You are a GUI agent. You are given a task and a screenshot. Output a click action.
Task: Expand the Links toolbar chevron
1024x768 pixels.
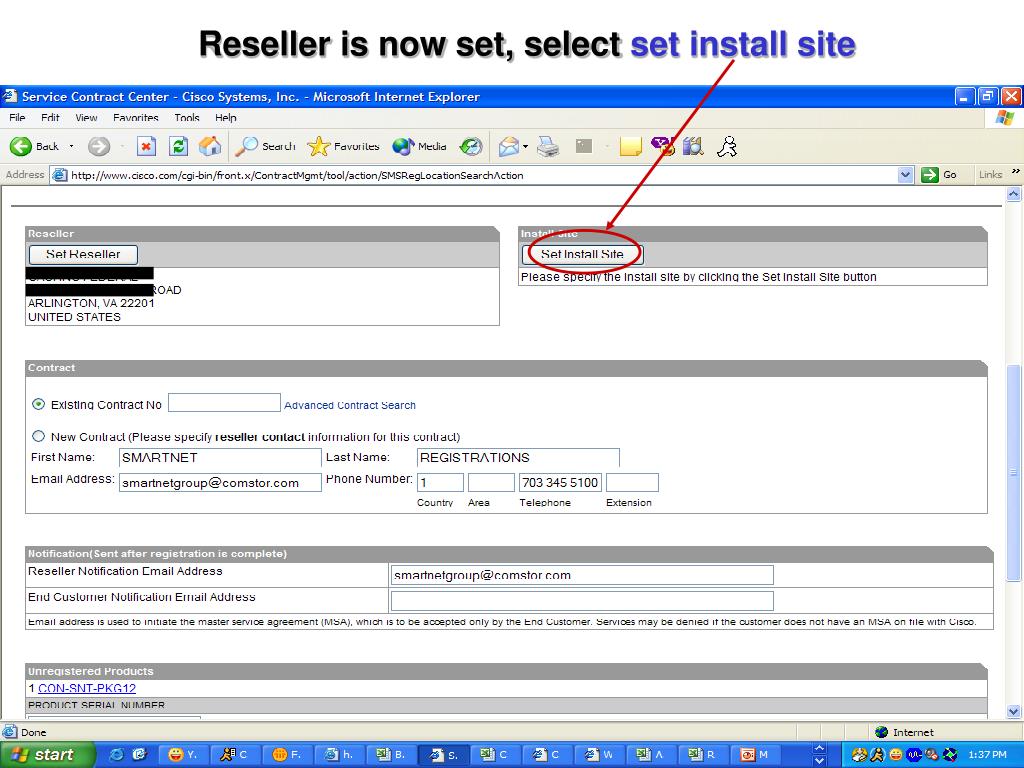click(x=1016, y=172)
